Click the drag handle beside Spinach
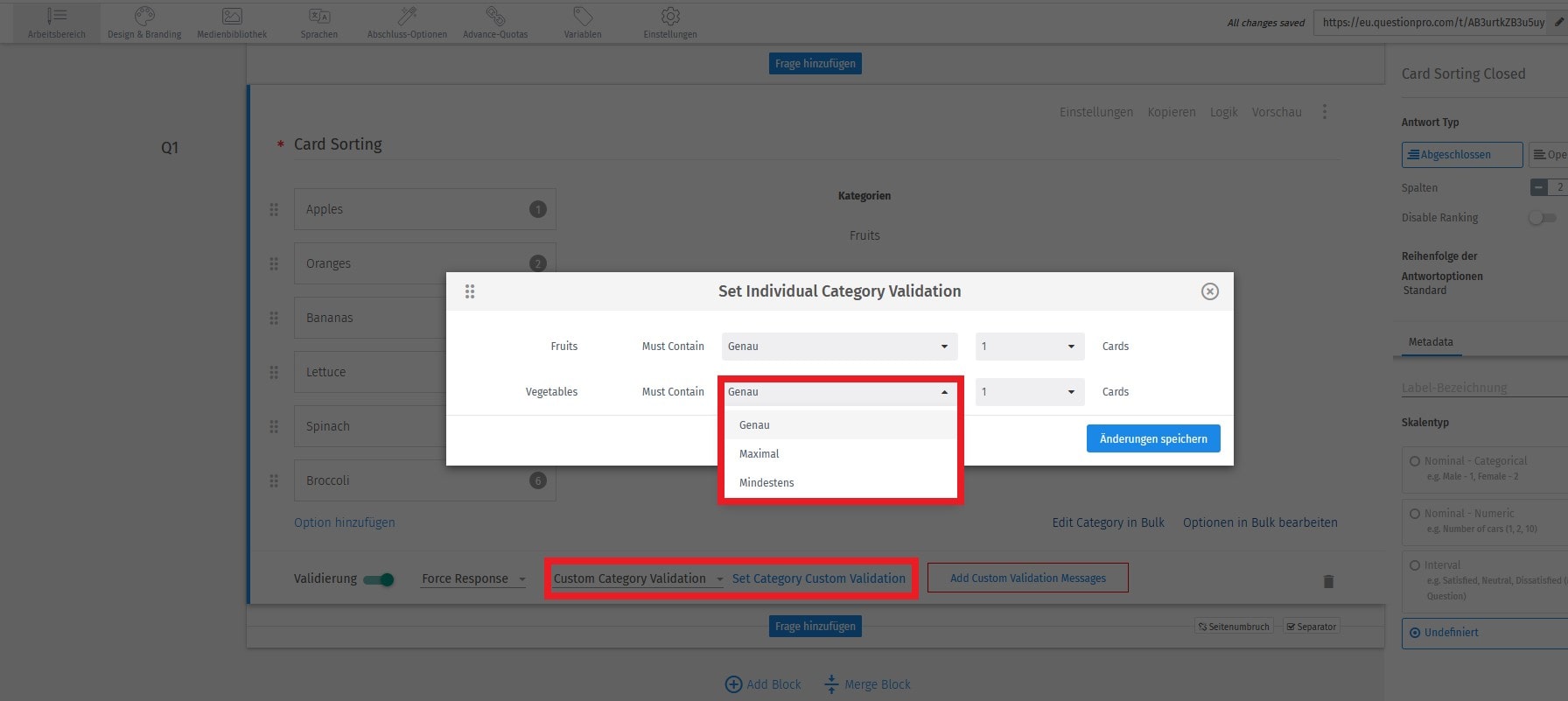This screenshot has width=1568, height=701. (x=274, y=426)
